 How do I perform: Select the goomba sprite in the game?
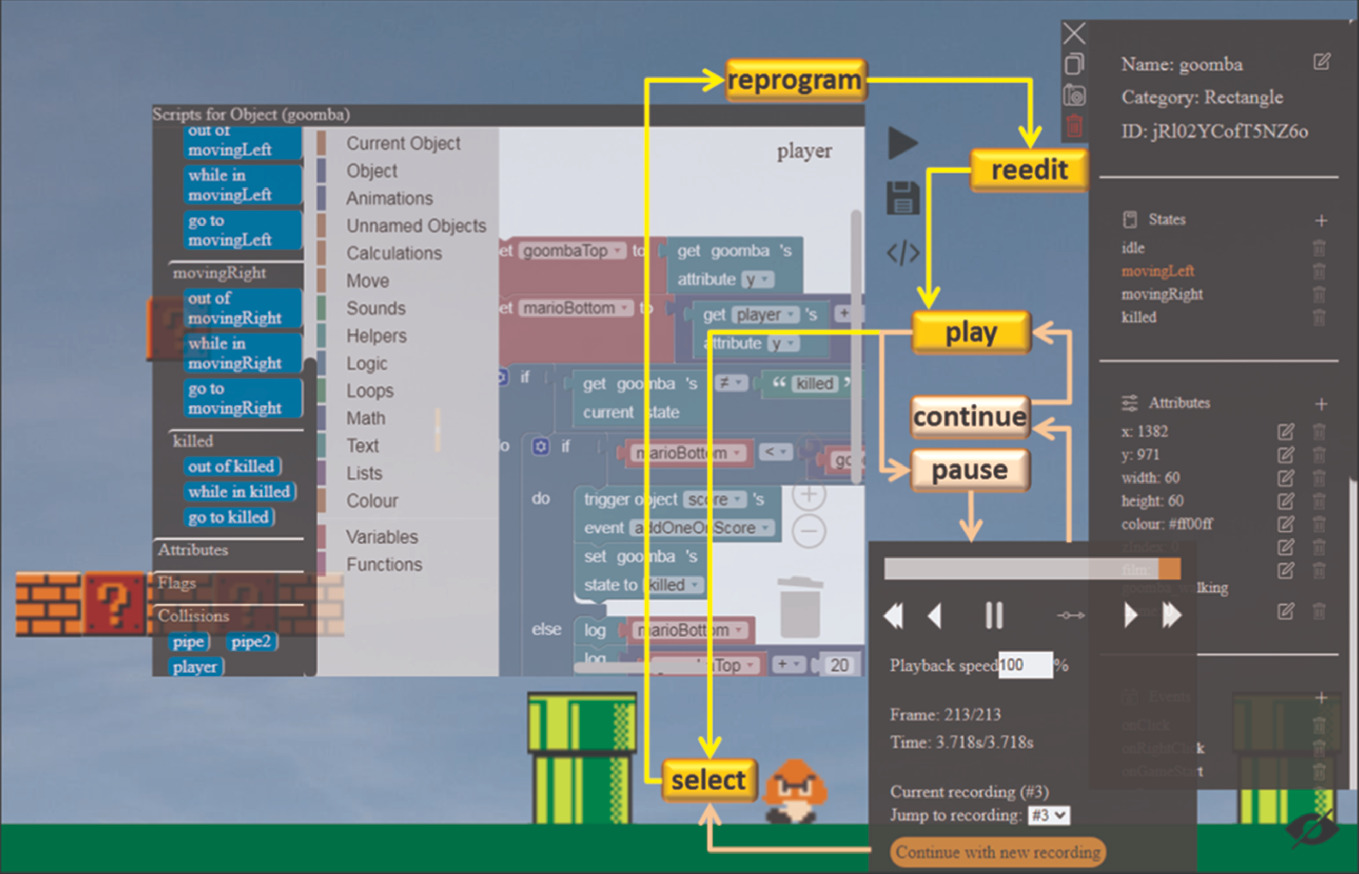(796, 791)
